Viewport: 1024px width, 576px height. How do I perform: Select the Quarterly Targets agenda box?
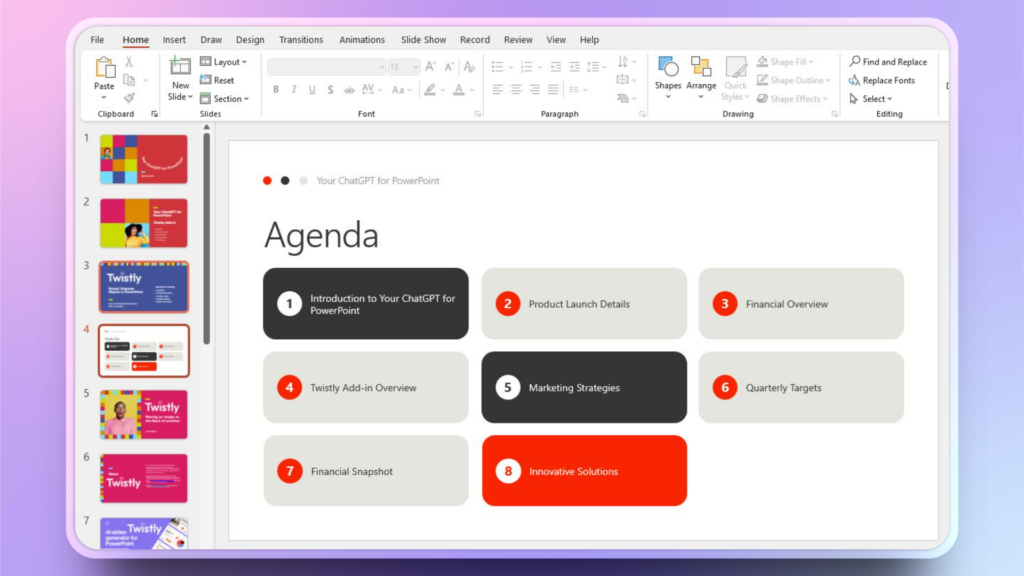[x=801, y=387]
